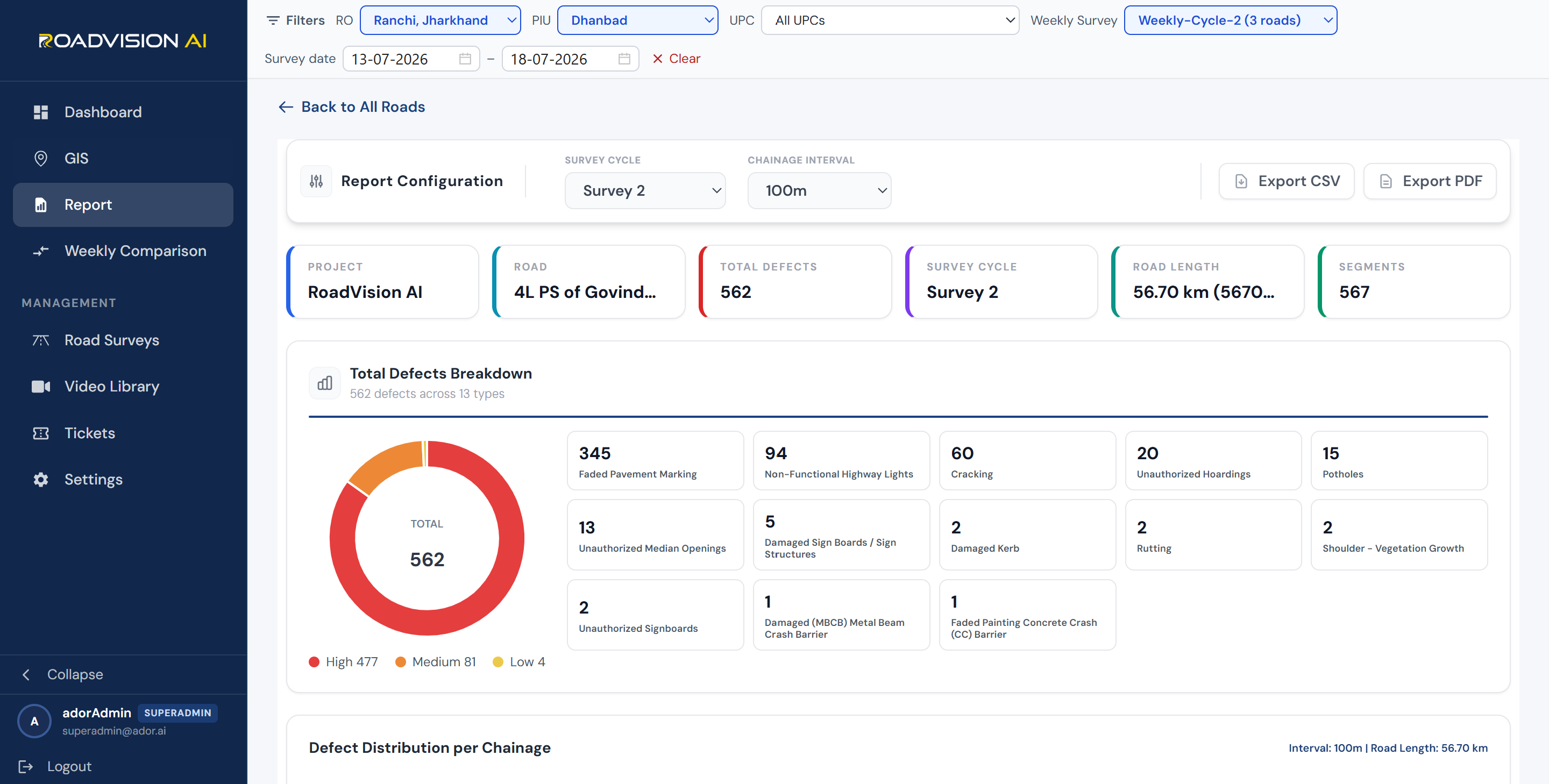
Task: Click the Video Library camera icon
Action: [40, 387]
